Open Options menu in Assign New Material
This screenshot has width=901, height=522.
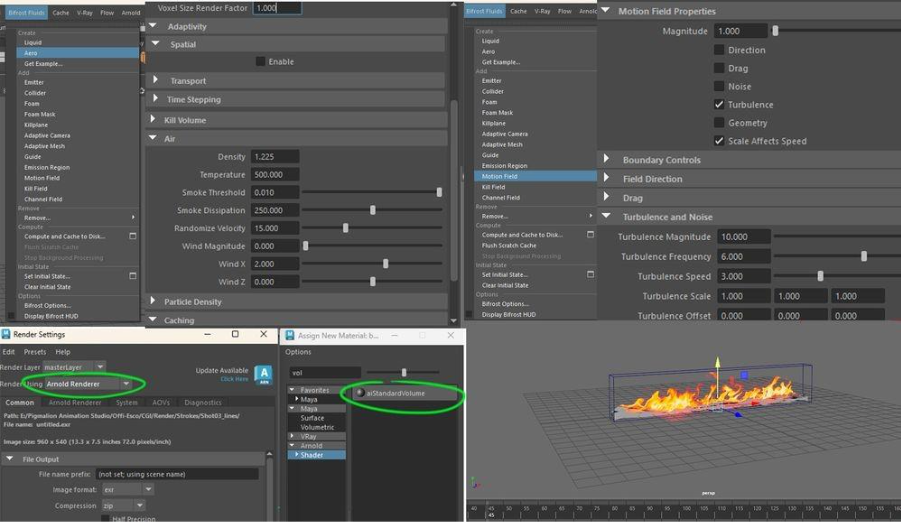click(x=298, y=352)
